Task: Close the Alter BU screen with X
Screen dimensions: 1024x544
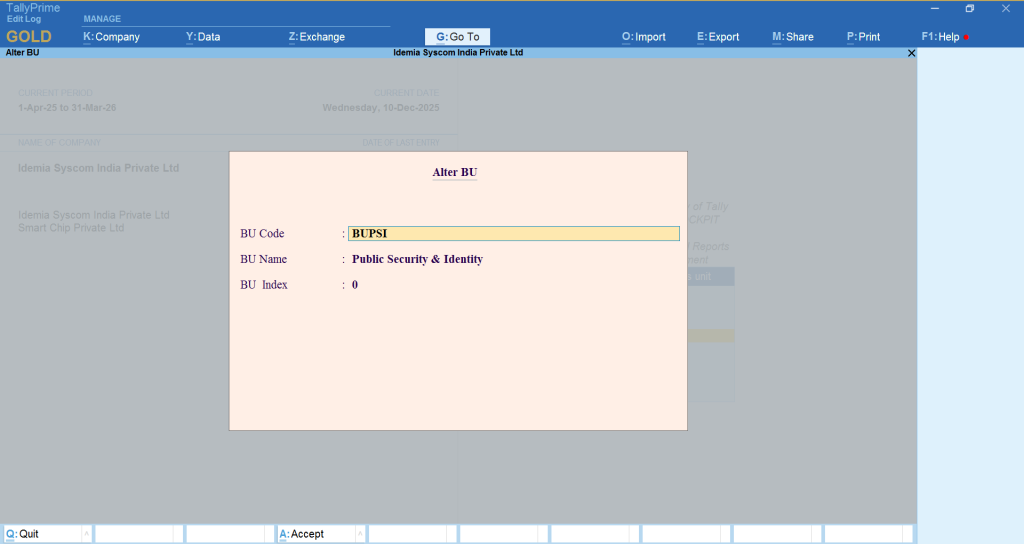Action: (911, 53)
